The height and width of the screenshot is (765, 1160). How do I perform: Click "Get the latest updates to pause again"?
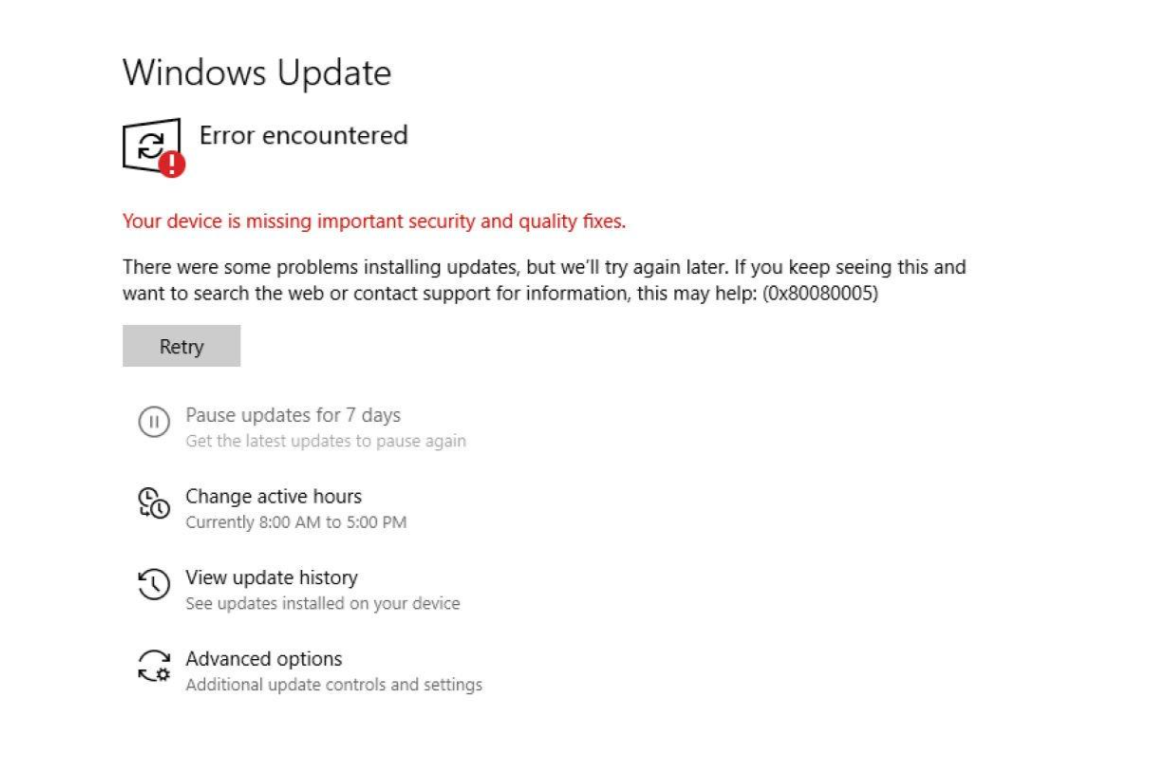(326, 441)
